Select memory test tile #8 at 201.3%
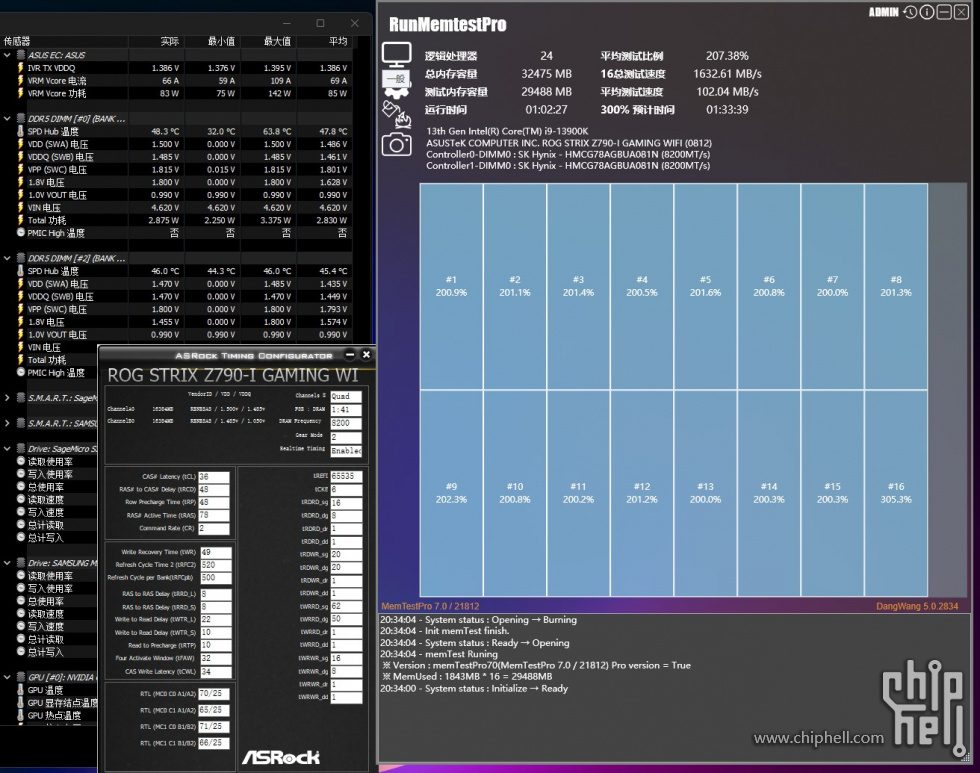The image size is (980, 773). tap(896, 286)
